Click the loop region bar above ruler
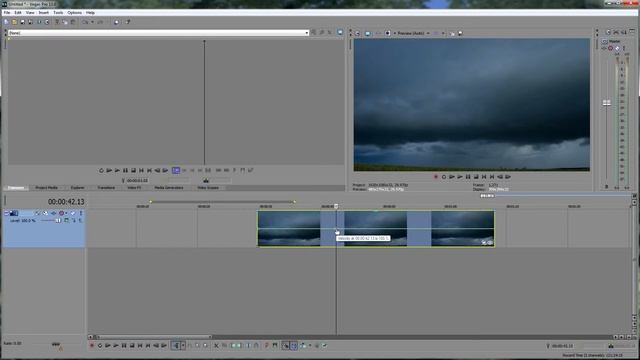Viewport: 640px width, 360px height. (222, 202)
